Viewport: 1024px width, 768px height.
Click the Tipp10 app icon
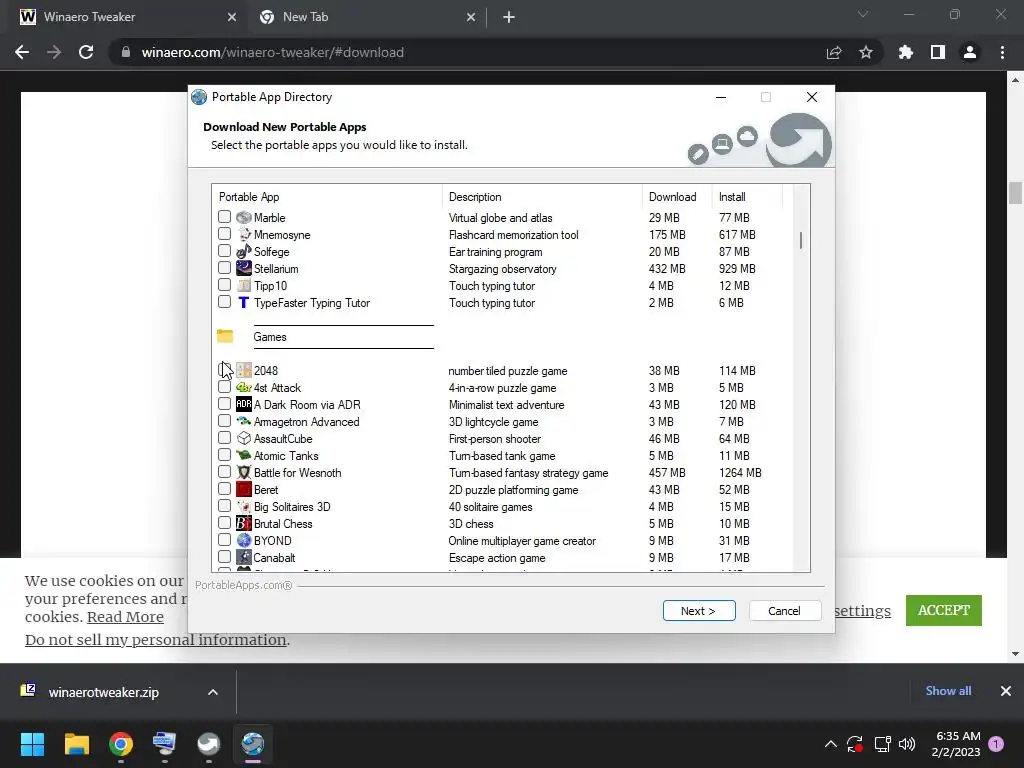(244, 285)
